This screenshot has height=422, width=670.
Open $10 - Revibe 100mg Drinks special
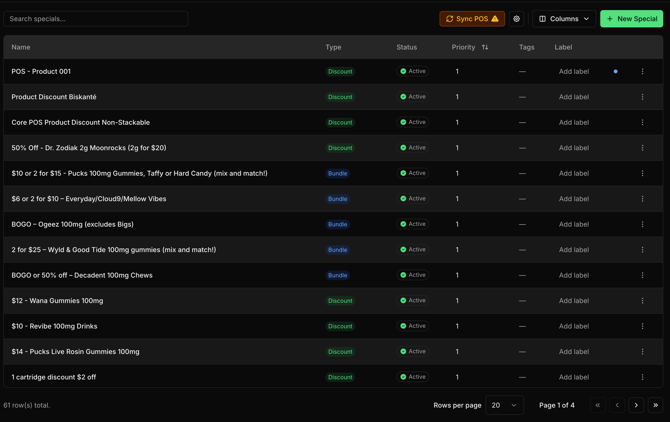tap(54, 326)
